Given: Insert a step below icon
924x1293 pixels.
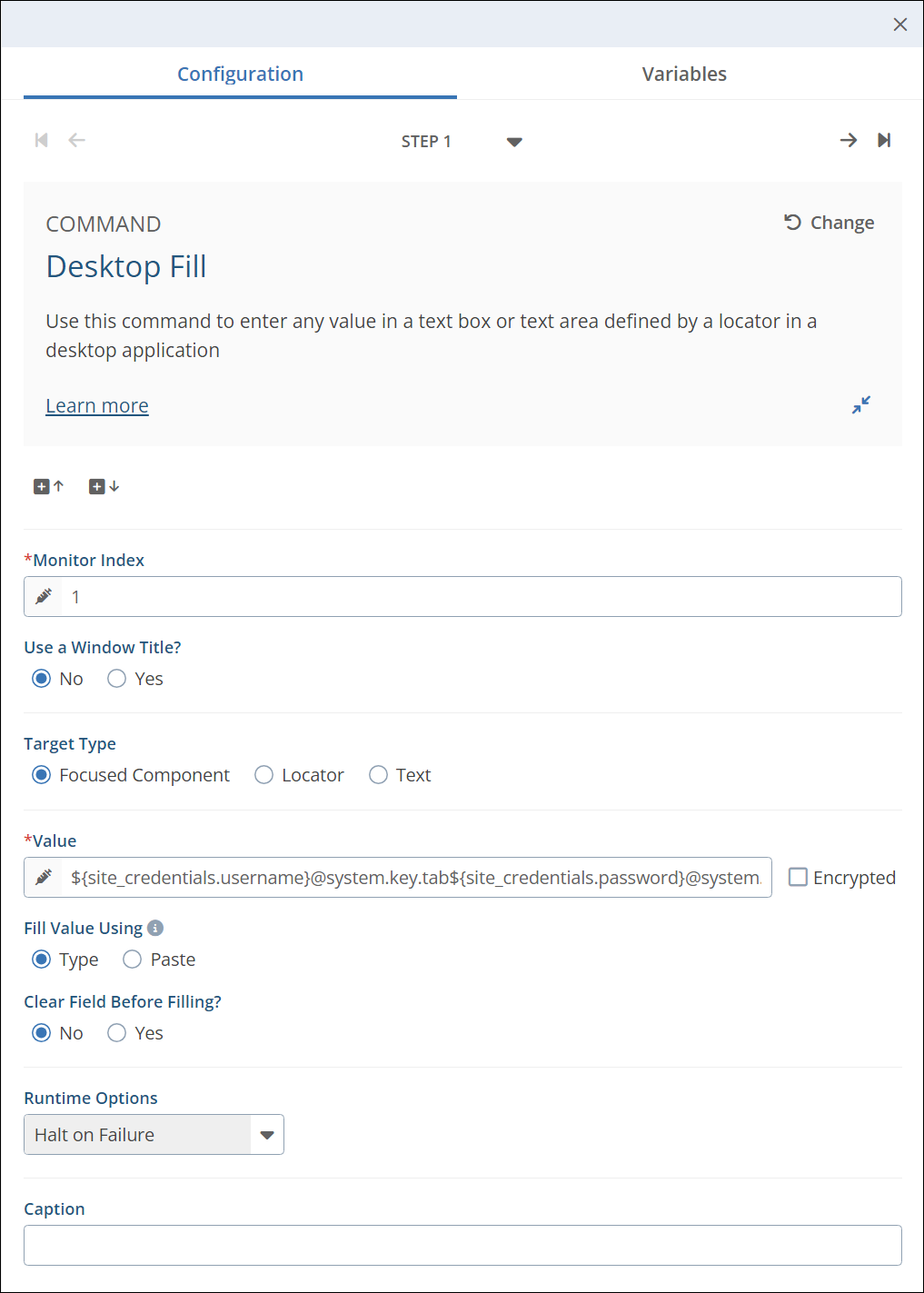Looking at the screenshot, I should [x=104, y=487].
